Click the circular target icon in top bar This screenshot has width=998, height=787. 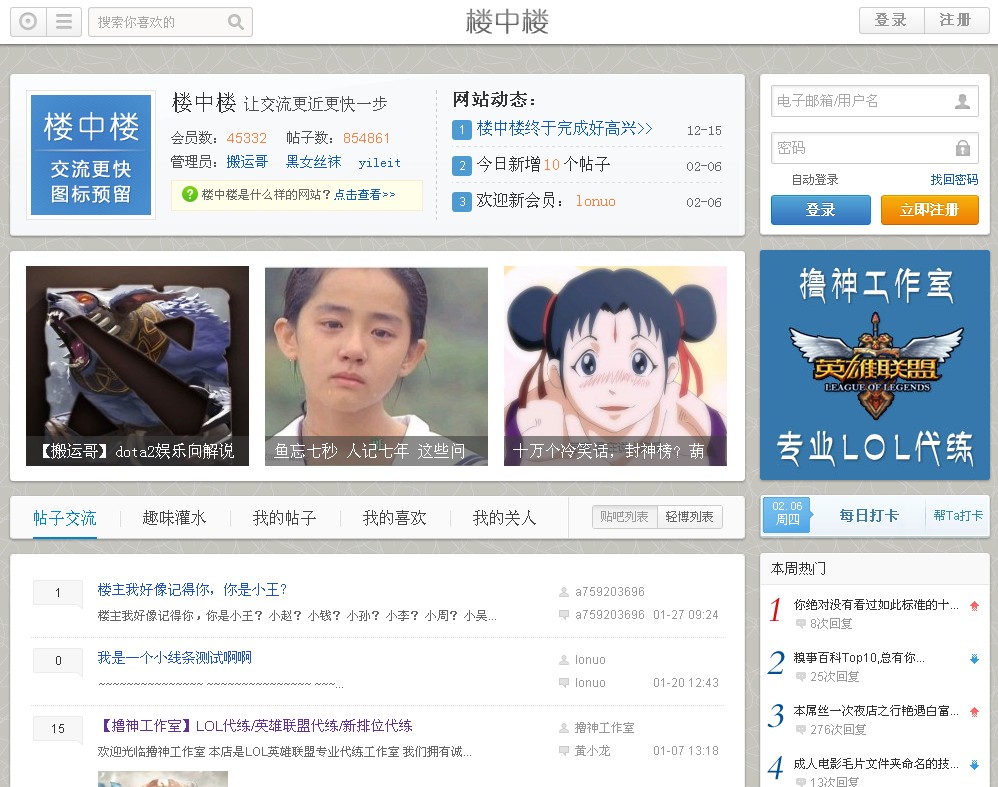(28, 21)
